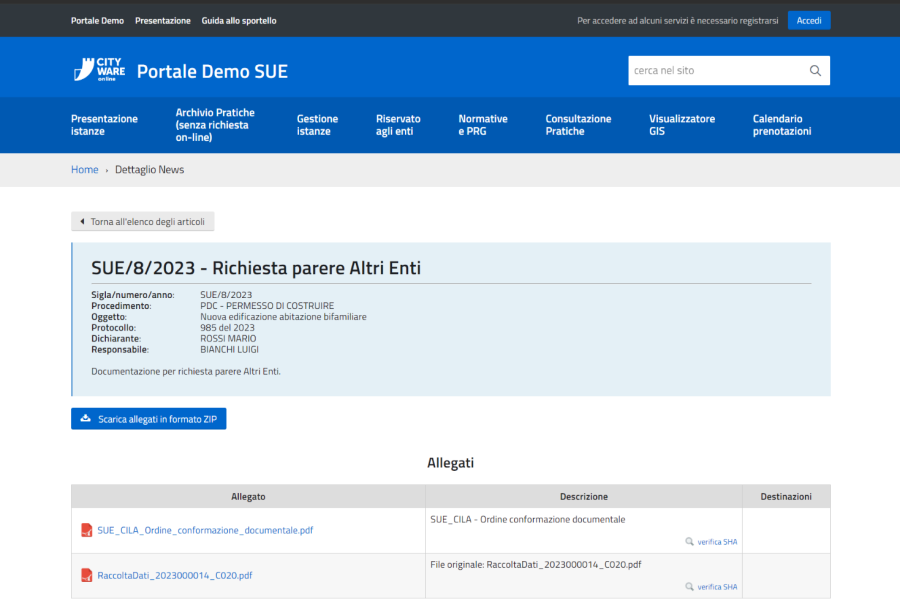
Task: Open SUE_CILA_Ordine_conformazione_documentale.pdf link
Action: pos(204,530)
